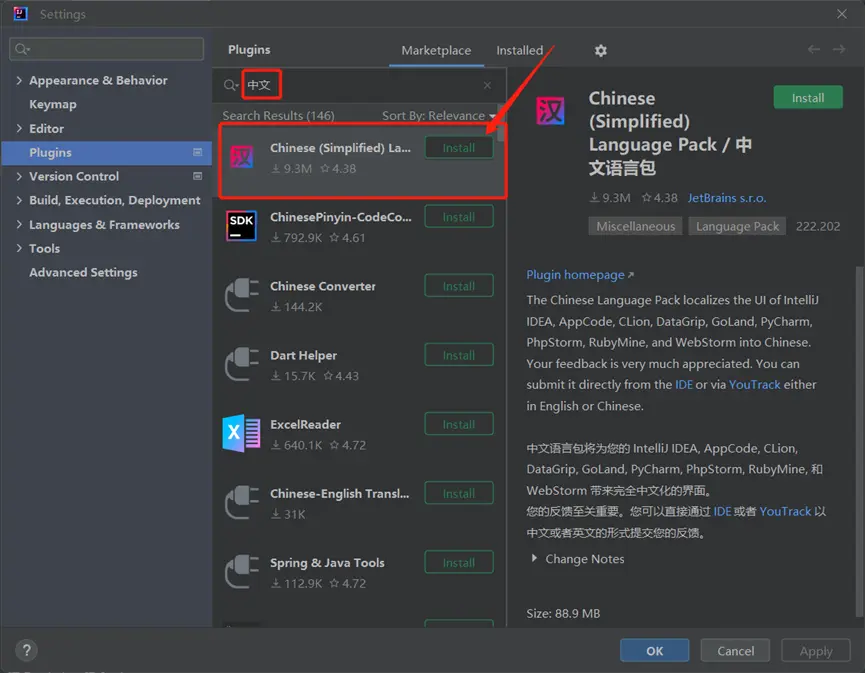865x673 pixels.
Task: Expand the Change Notes disclosure triangle
Action: pos(534,558)
